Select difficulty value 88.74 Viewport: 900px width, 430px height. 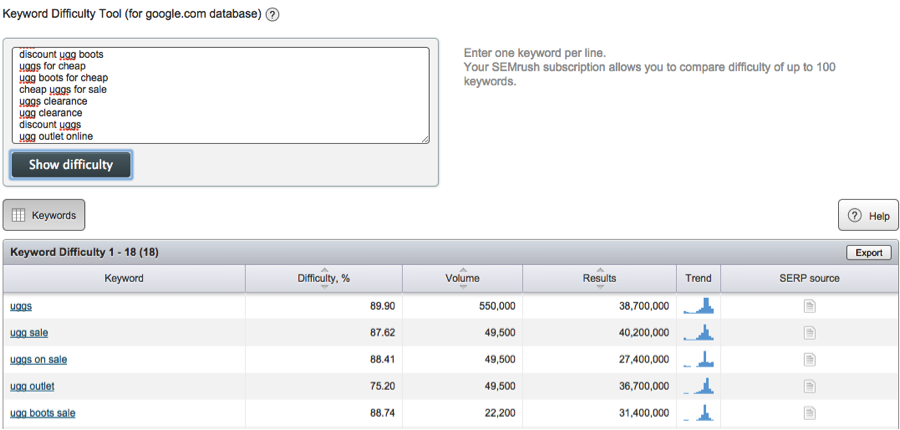(382, 413)
